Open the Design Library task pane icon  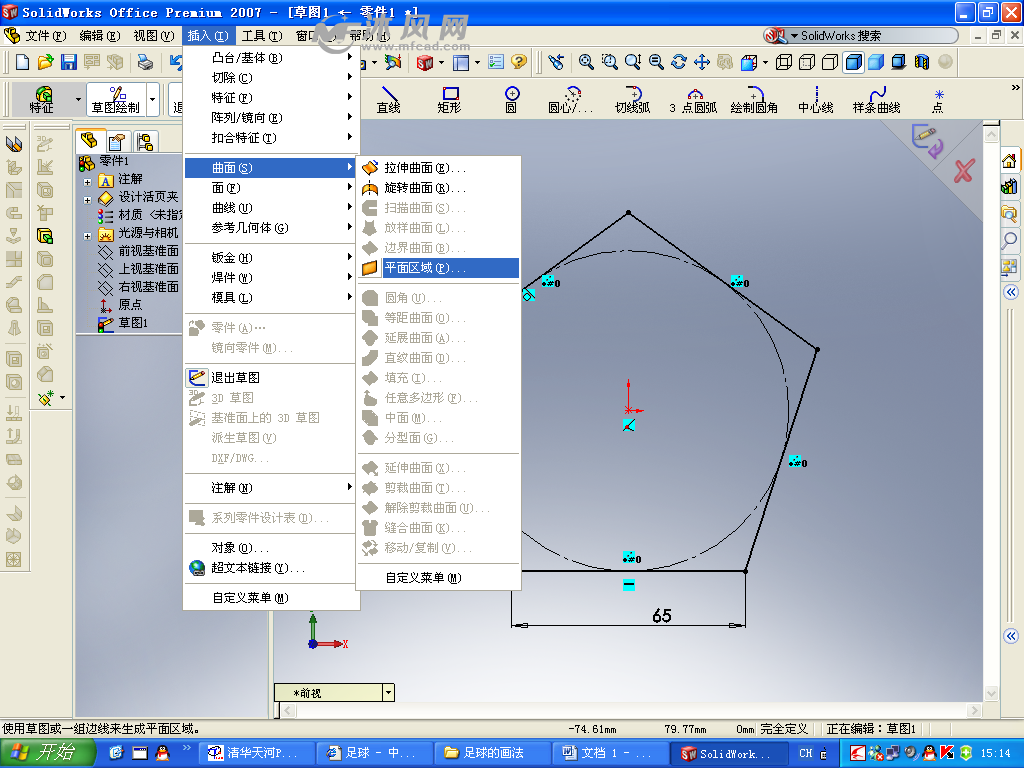[1009, 187]
